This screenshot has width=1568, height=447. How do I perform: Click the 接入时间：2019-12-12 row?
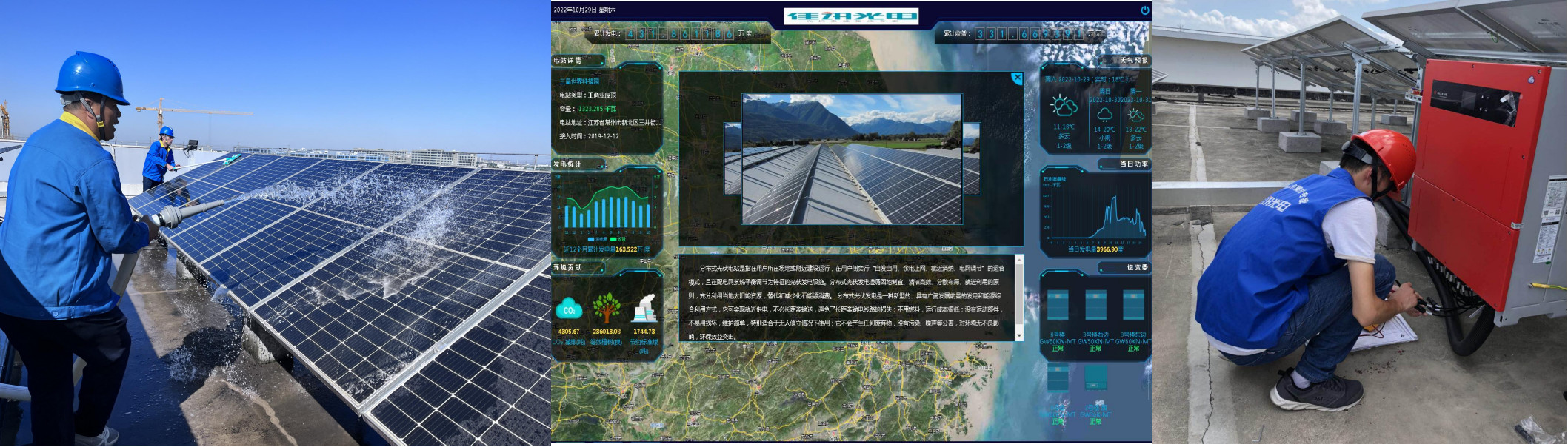click(589, 136)
